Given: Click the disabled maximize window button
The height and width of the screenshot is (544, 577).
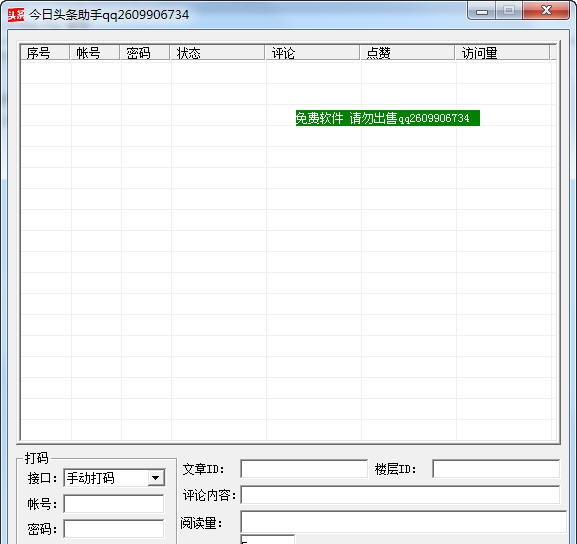Looking at the screenshot, I should click(x=509, y=11).
